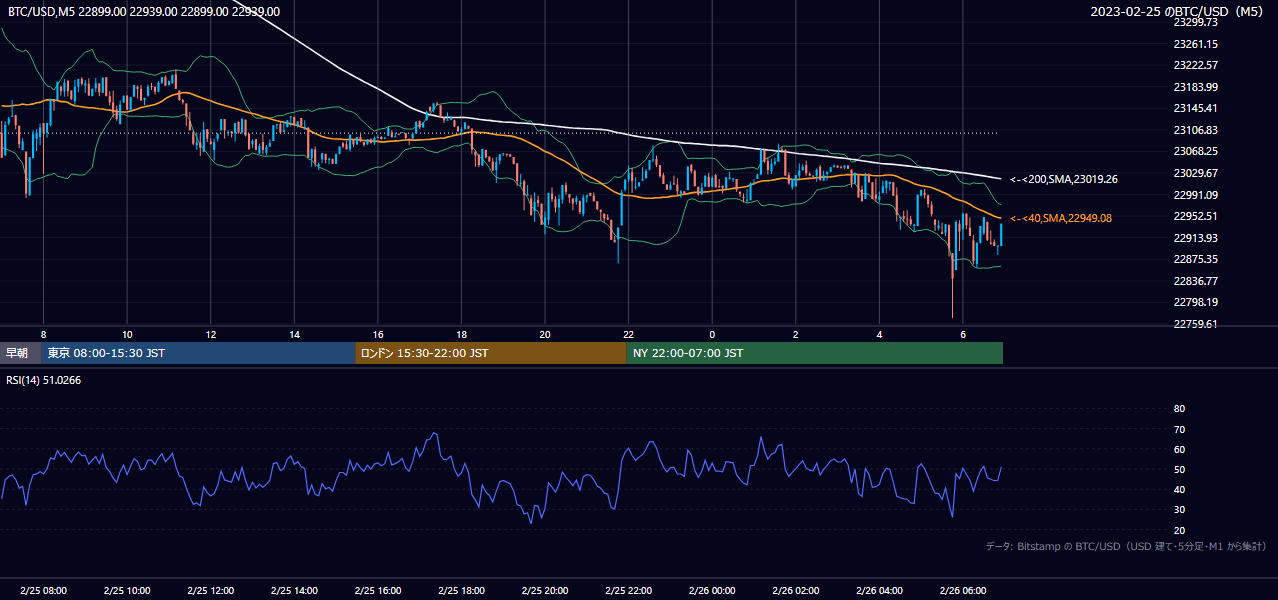Viewport: 1278px width, 600px height.
Task: Click hour tick 22 under price chart
Action: (628, 334)
